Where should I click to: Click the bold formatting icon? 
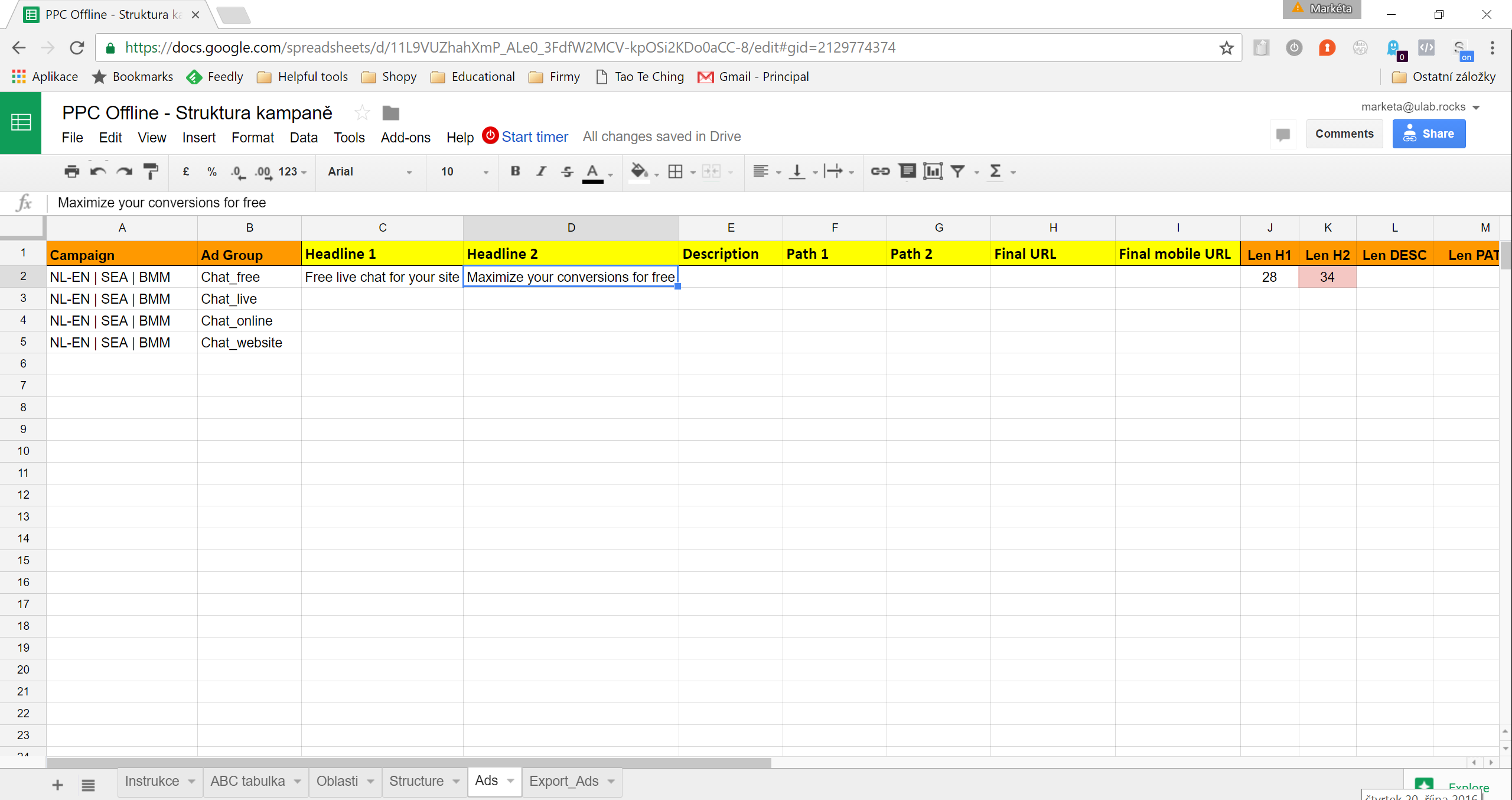[515, 172]
